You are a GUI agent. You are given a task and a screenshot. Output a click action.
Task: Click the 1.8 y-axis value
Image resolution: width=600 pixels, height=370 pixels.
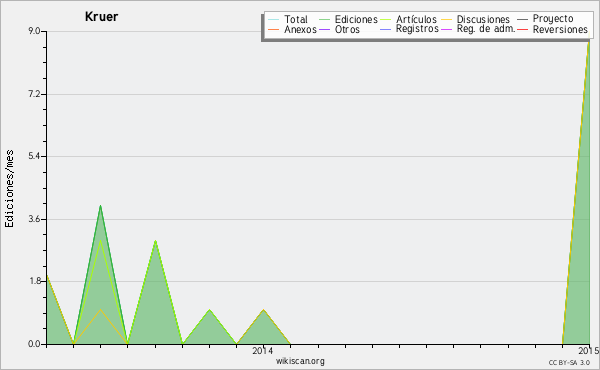click(34, 281)
